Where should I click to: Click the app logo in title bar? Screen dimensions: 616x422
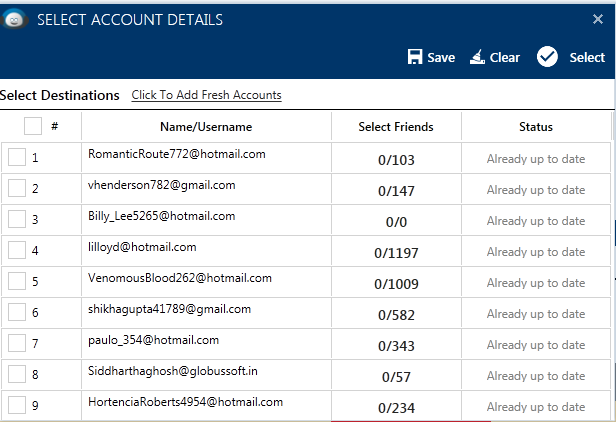click(15, 19)
